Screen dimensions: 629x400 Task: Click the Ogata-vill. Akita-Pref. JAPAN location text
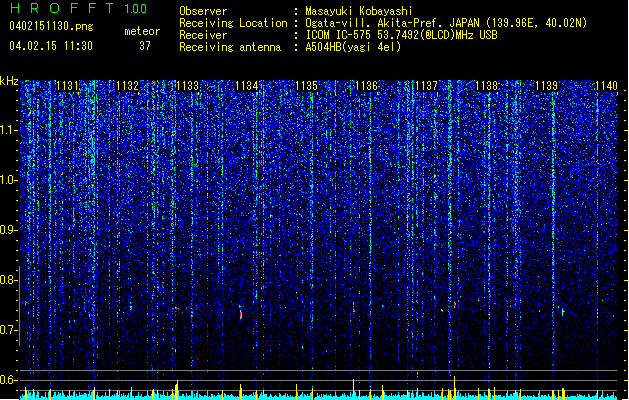click(x=446, y=23)
